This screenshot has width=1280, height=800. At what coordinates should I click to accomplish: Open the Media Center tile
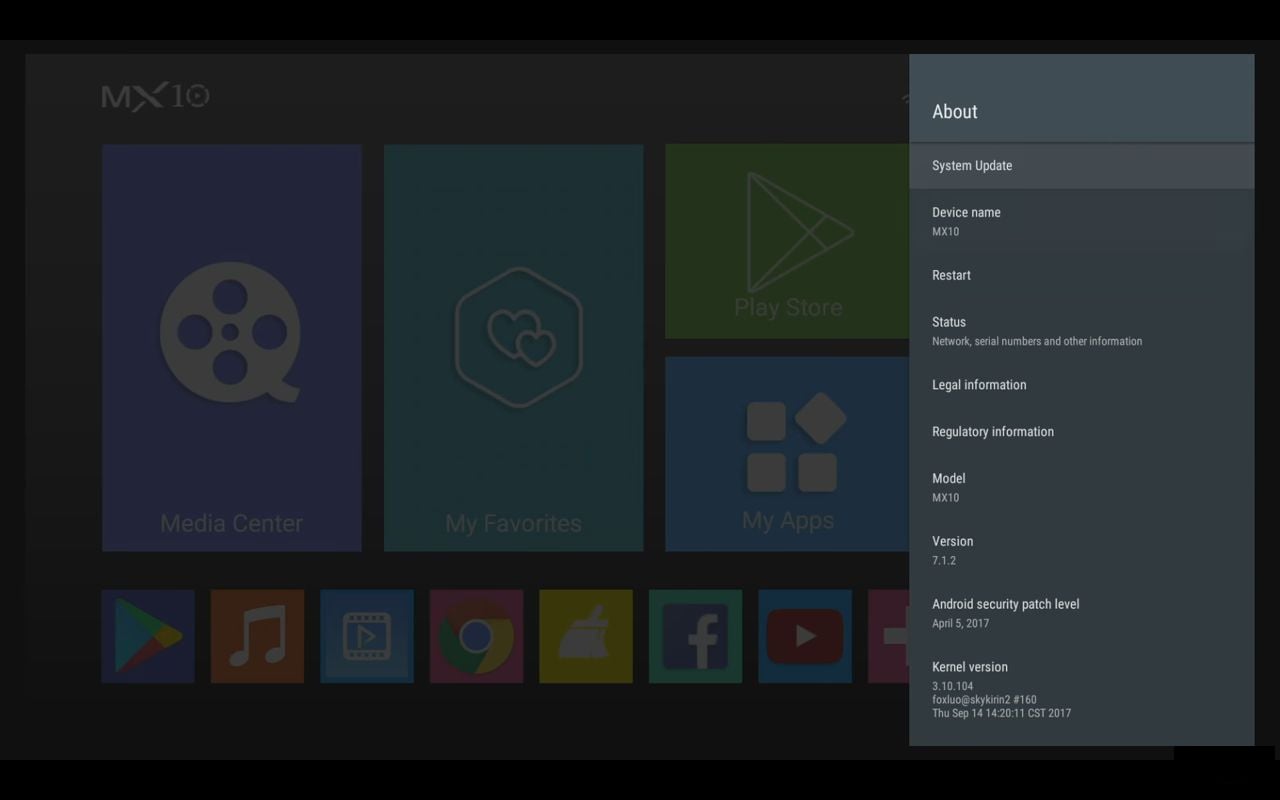[231, 348]
